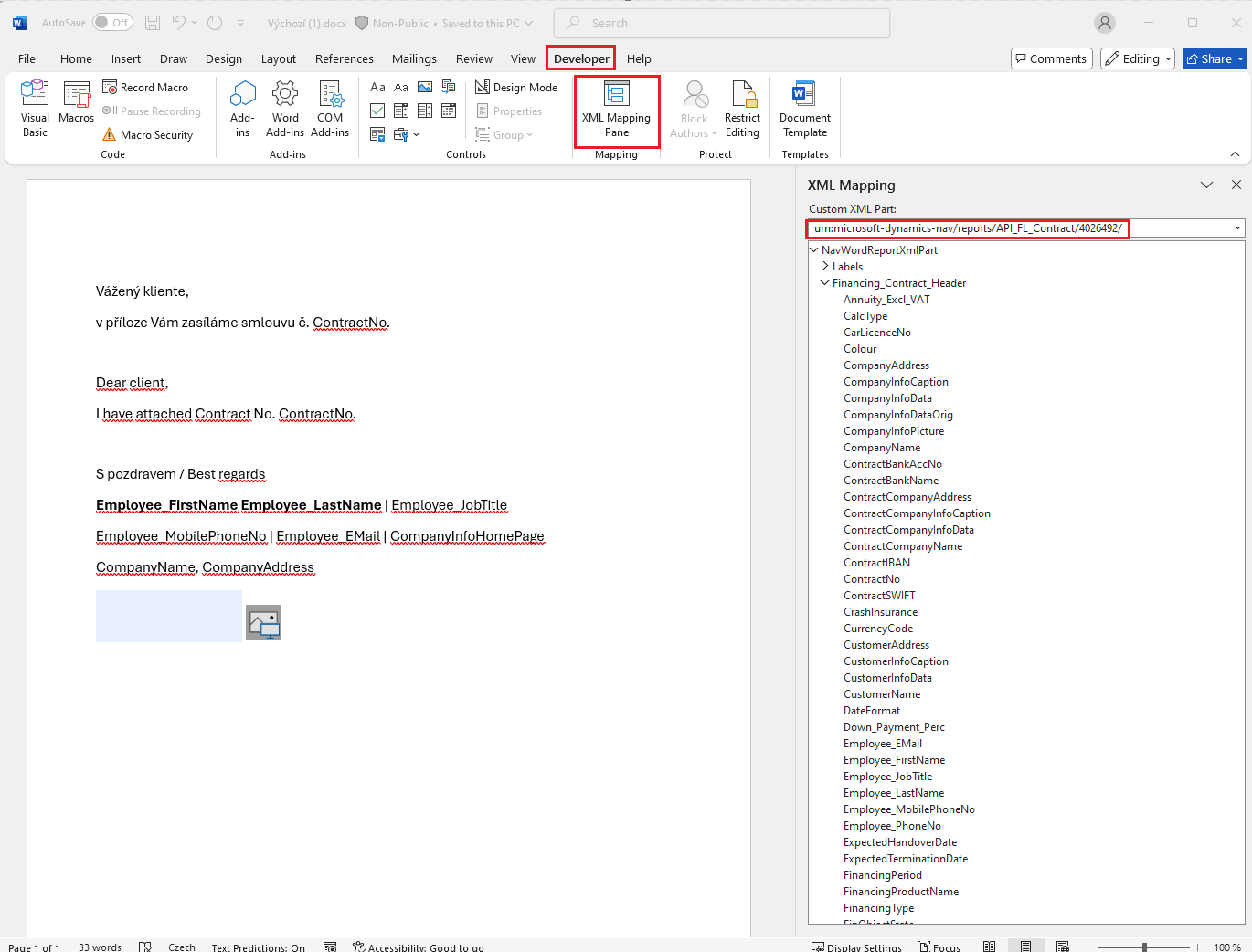Click the Restrict Editing icon
This screenshot has height=952, width=1252.
point(742,94)
